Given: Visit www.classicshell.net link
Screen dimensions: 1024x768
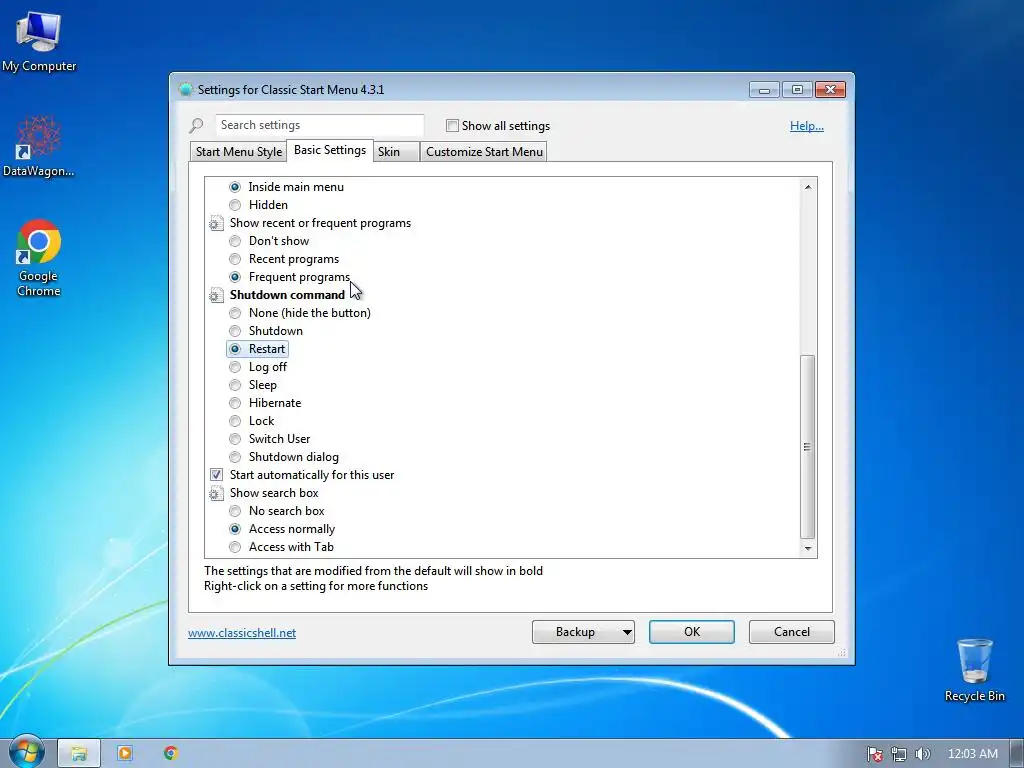Looking at the screenshot, I should pos(242,633).
